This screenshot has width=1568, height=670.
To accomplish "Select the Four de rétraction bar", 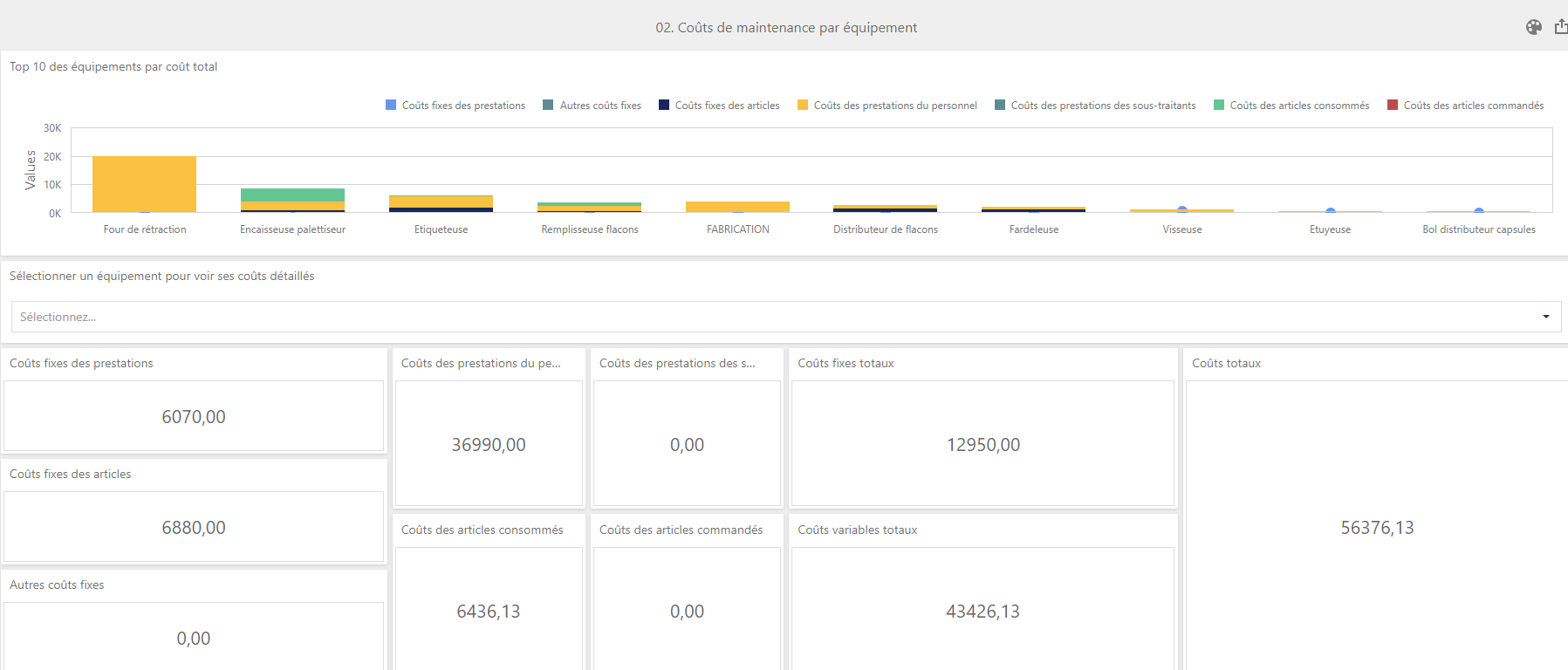I will click(144, 184).
